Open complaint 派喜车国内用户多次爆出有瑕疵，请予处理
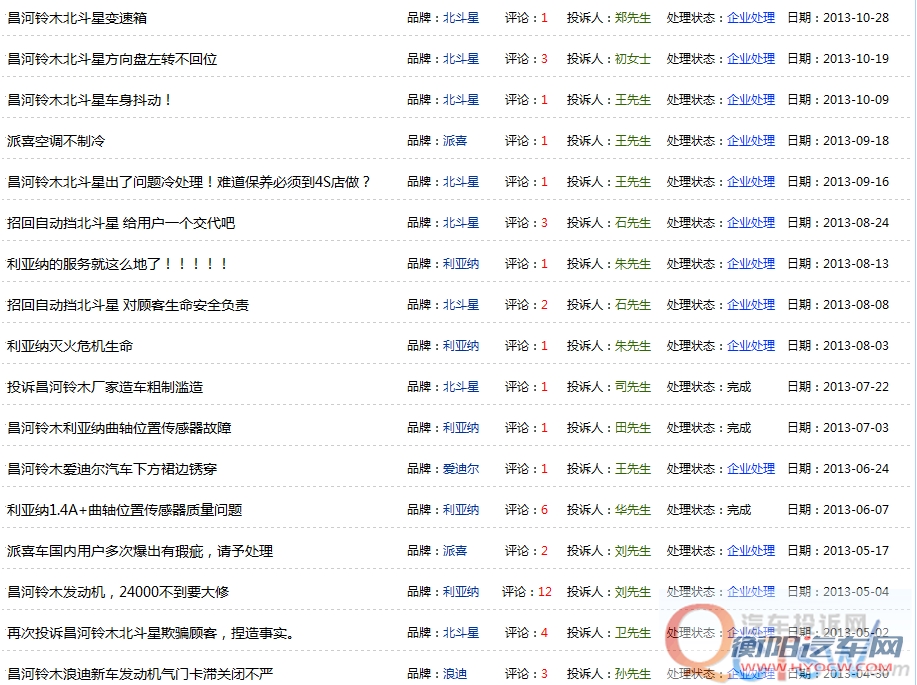This screenshot has height=685, width=917. (140, 550)
